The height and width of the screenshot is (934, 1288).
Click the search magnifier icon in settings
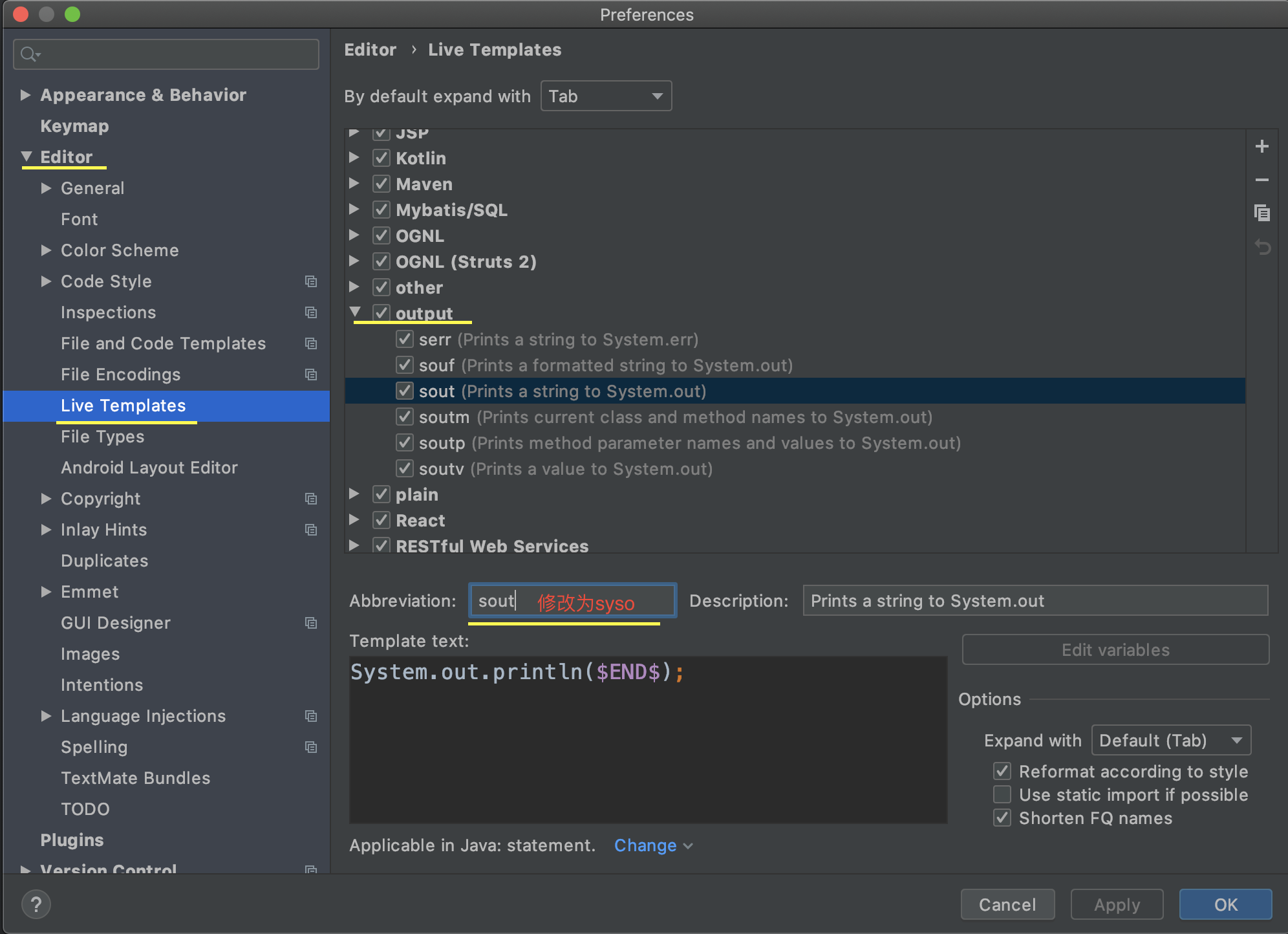pos(28,54)
